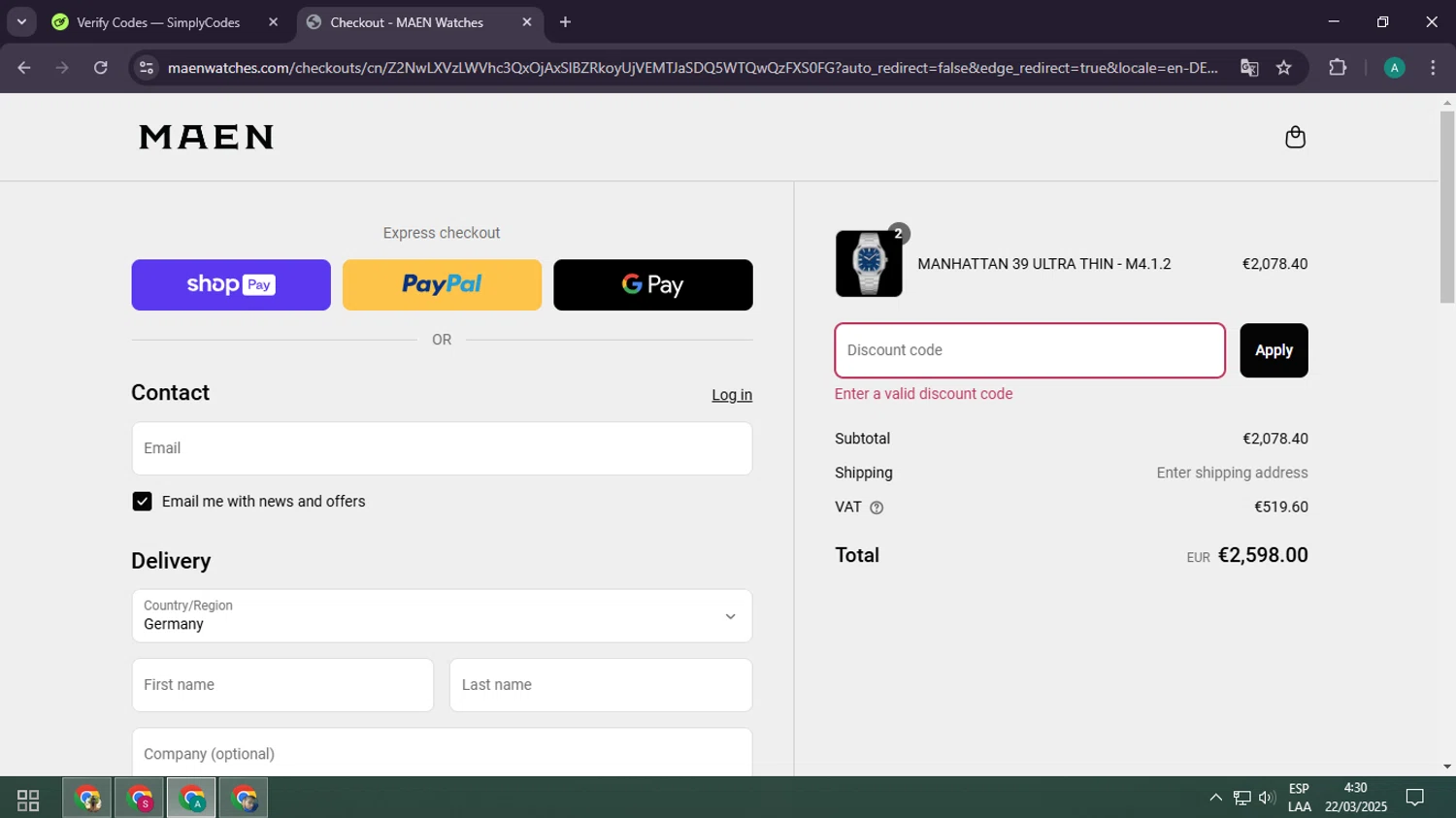Open the fourth Chrome taskbar icon
Screen dimensions: 1456x818
244,799
